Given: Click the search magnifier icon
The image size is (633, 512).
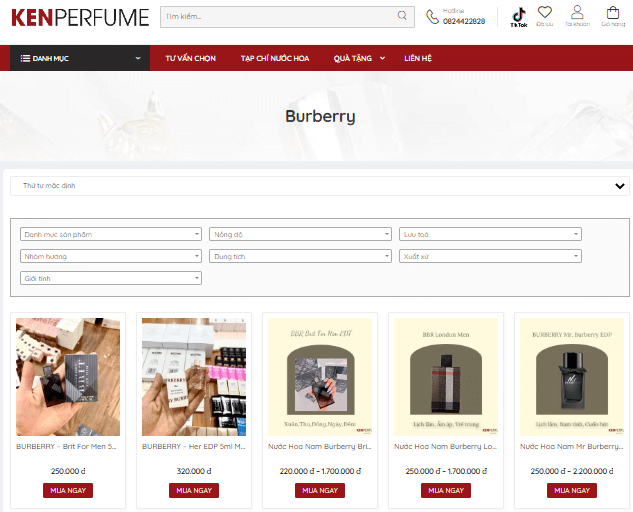Looking at the screenshot, I should coord(402,16).
